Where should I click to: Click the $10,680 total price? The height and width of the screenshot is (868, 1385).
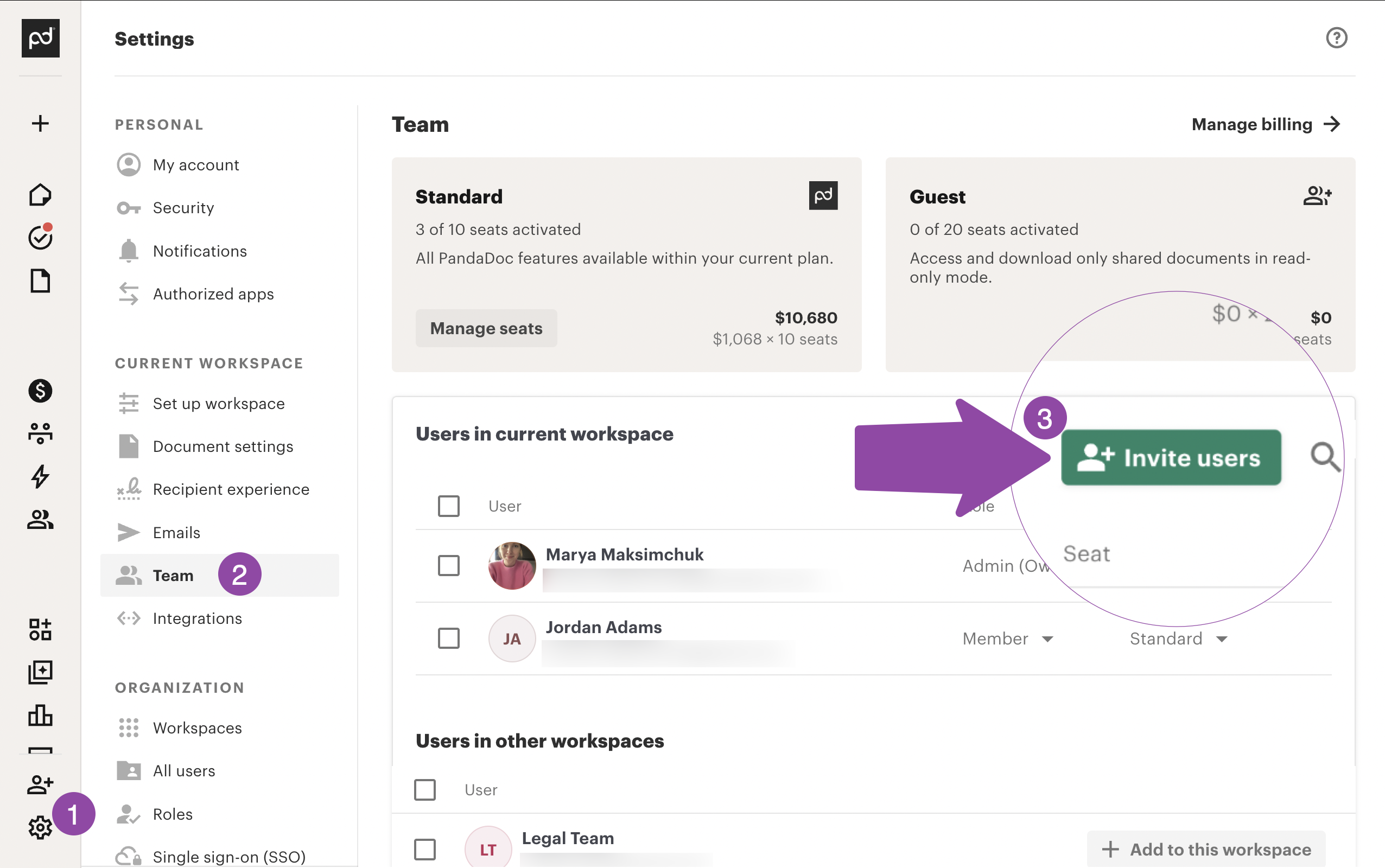pos(805,317)
